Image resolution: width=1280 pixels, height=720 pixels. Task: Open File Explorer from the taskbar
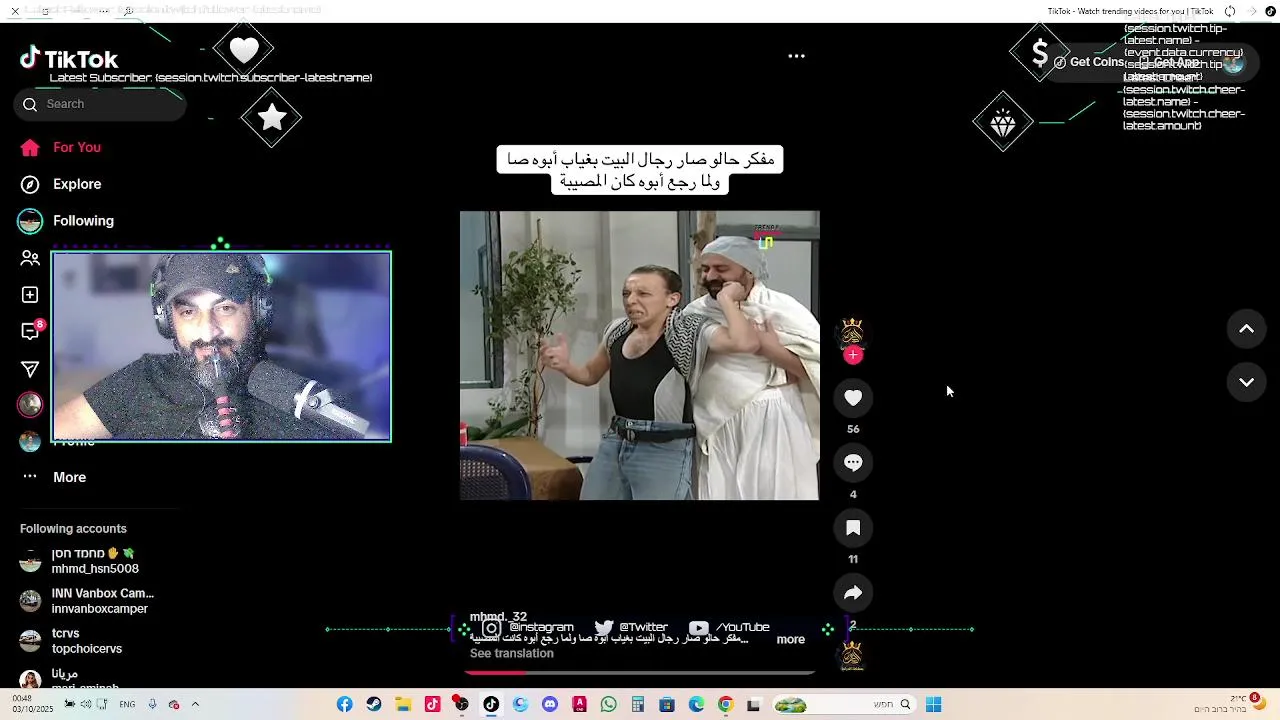(402, 705)
